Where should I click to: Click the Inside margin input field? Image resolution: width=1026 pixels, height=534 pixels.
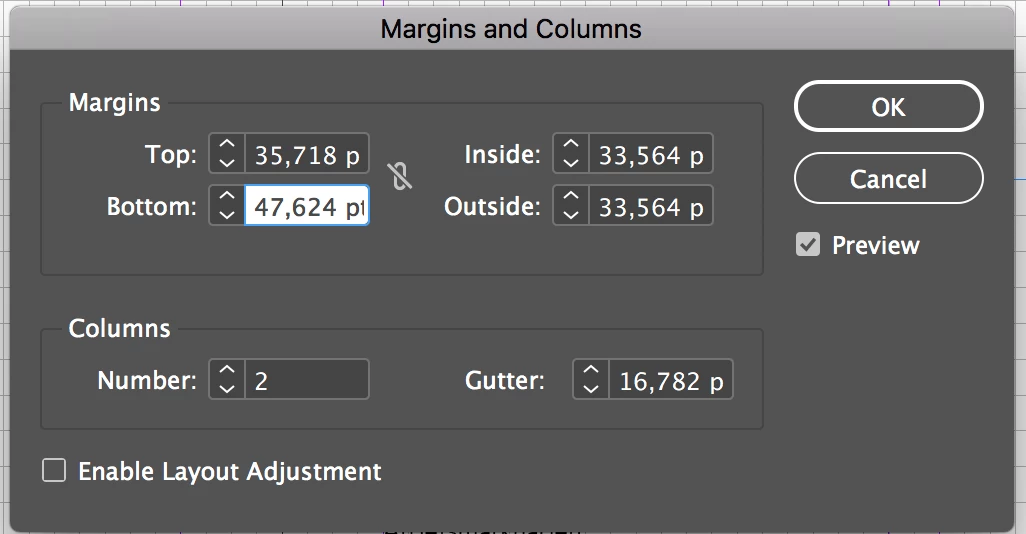pyautogui.click(x=651, y=154)
